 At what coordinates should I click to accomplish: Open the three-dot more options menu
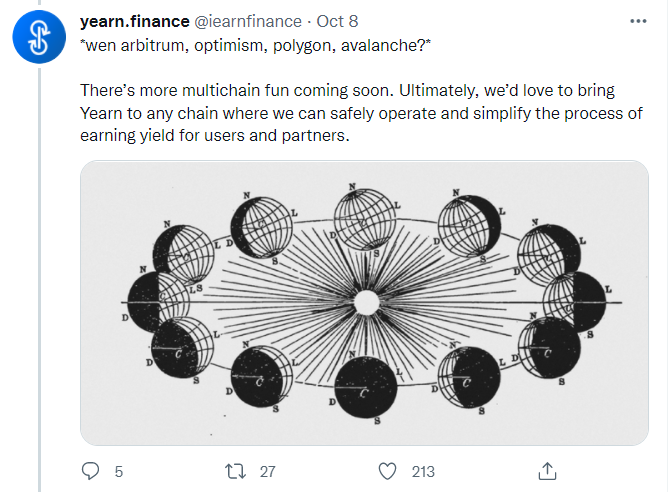[x=637, y=22]
